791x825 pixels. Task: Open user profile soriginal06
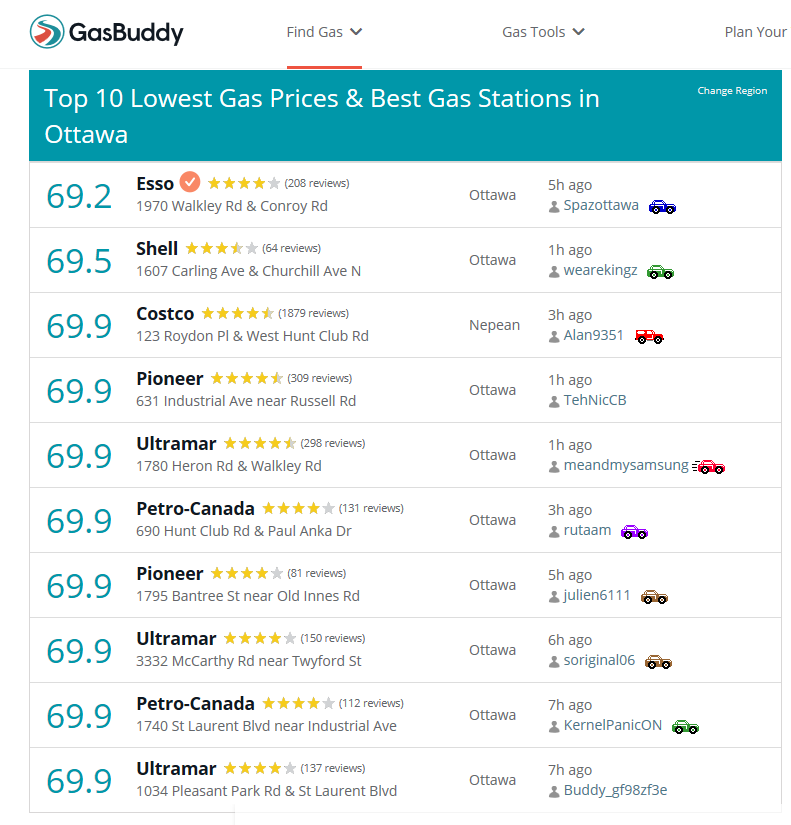[x=599, y=660]
